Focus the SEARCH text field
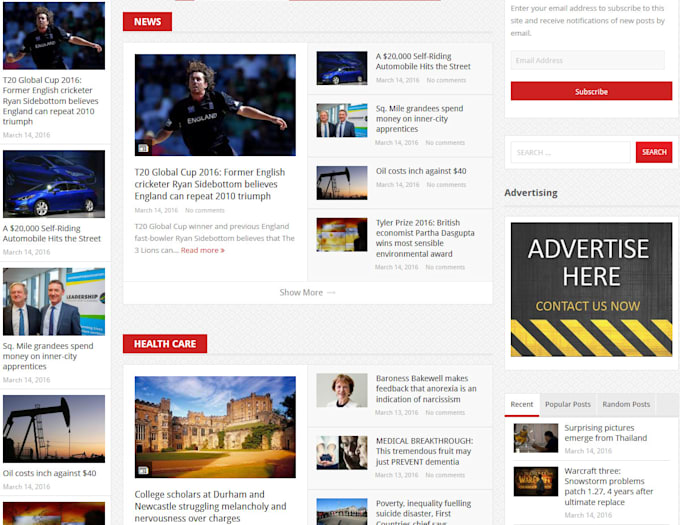680x525 pixels. (570, 152)
